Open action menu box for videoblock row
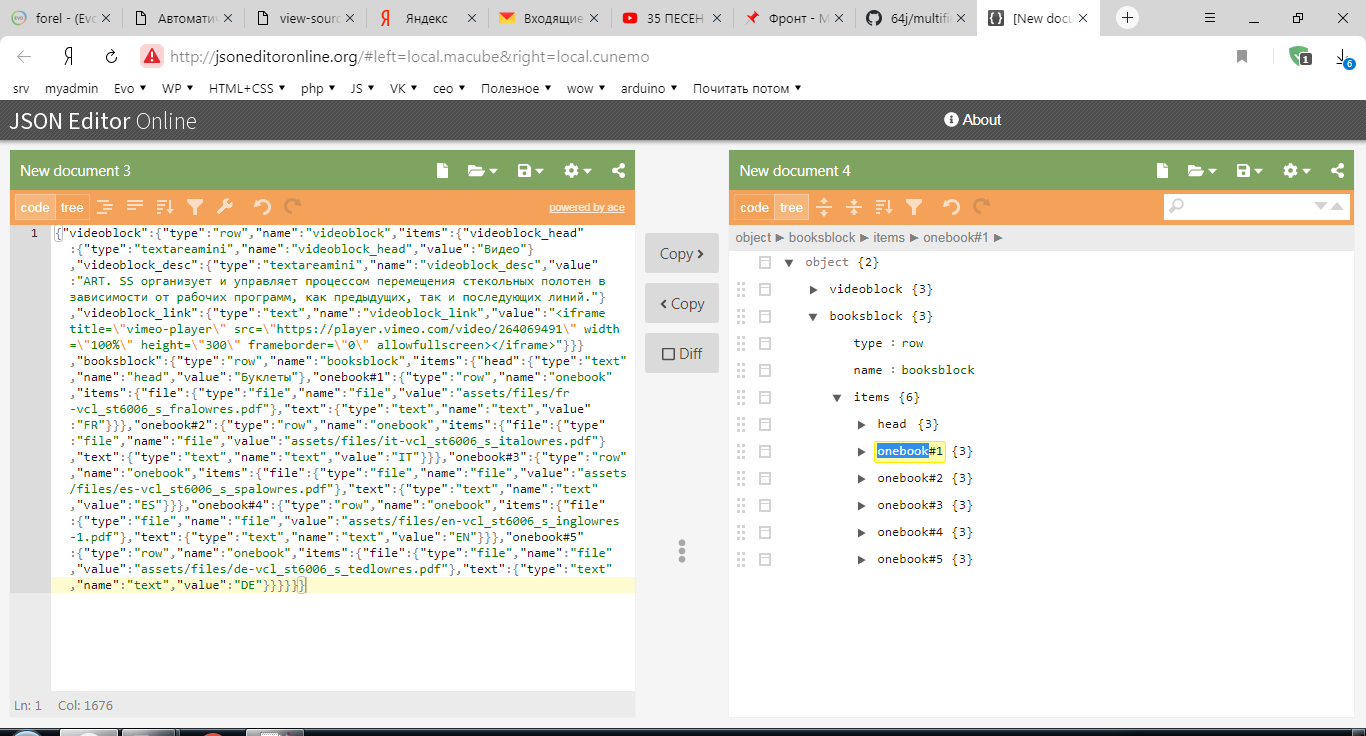The width and height of the screenshot is (1366, 736). tap(765, 289)
